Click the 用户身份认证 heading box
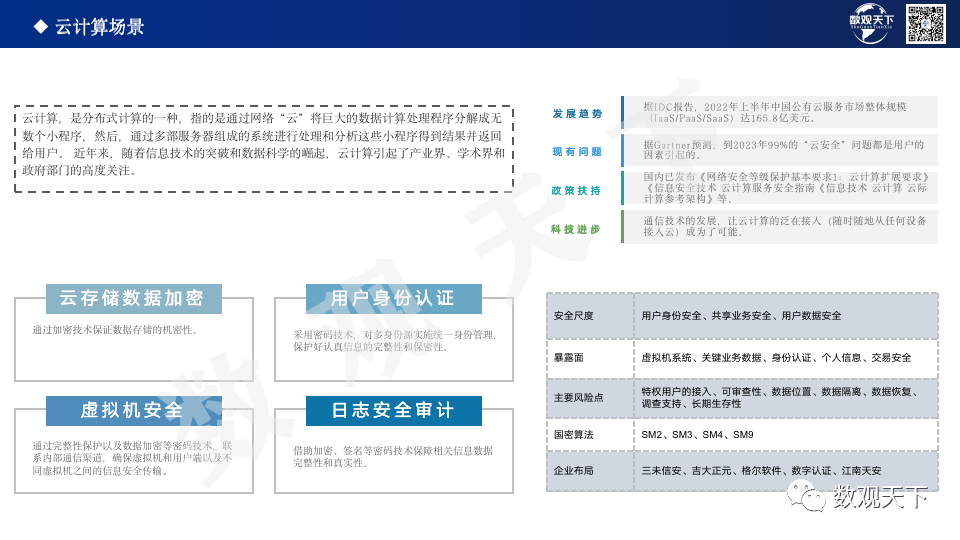This screenshot has width=960, height=540. coord(393,299)
